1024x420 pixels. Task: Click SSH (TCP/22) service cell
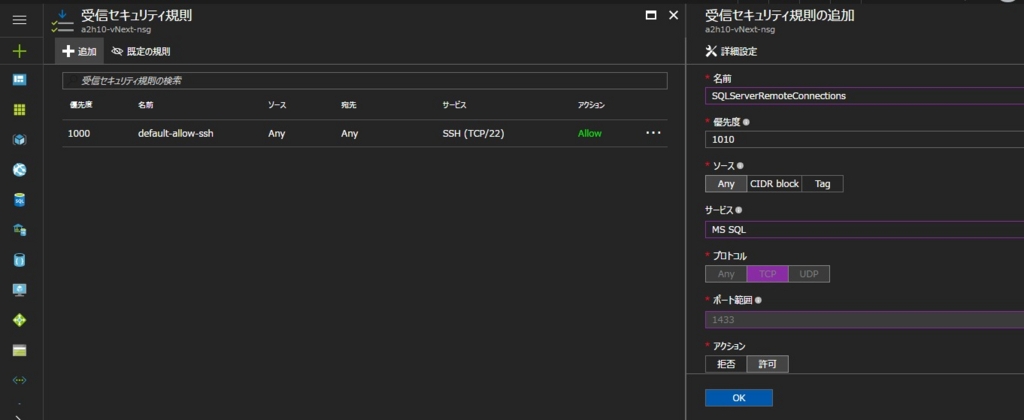point(473,133)
